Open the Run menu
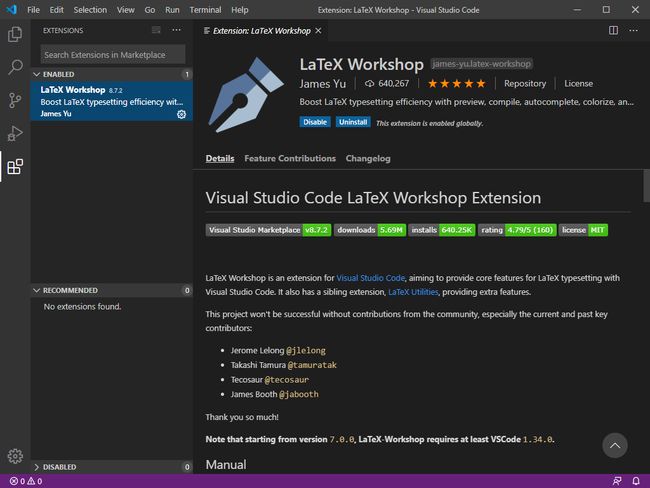The image size is (650, 488). tap(172, 10)
